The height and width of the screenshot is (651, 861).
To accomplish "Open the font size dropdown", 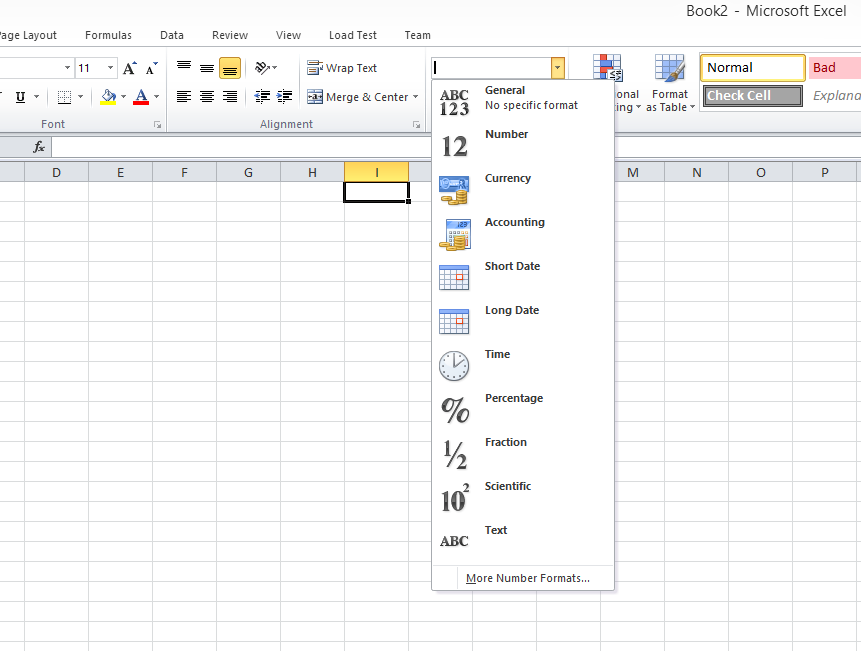I will 111,68.
